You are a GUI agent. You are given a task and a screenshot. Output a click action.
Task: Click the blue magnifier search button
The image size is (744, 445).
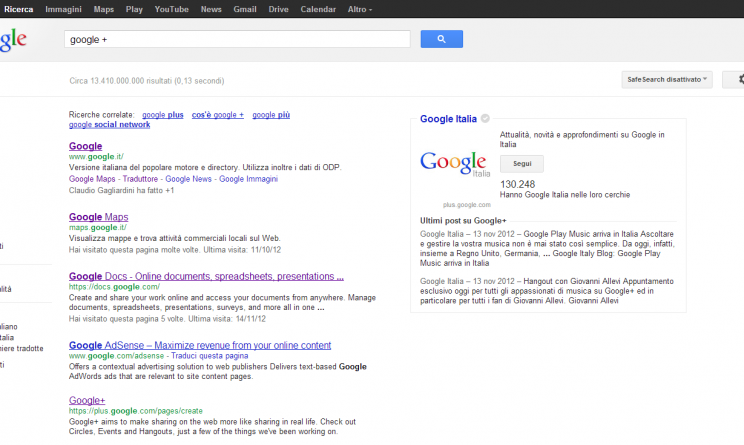[x=441, y=39]
